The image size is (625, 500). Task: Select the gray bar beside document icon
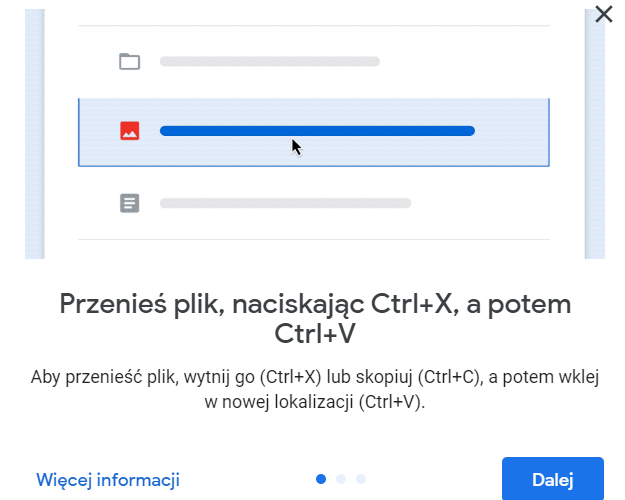[x=285, y=203]
